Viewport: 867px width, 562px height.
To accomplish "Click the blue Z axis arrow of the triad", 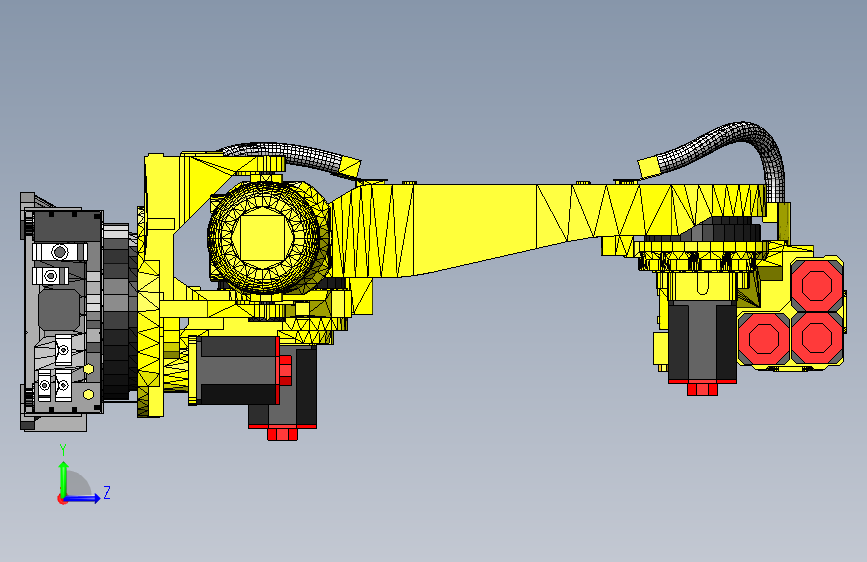I will pyautogui.click(x=84, y=498).
